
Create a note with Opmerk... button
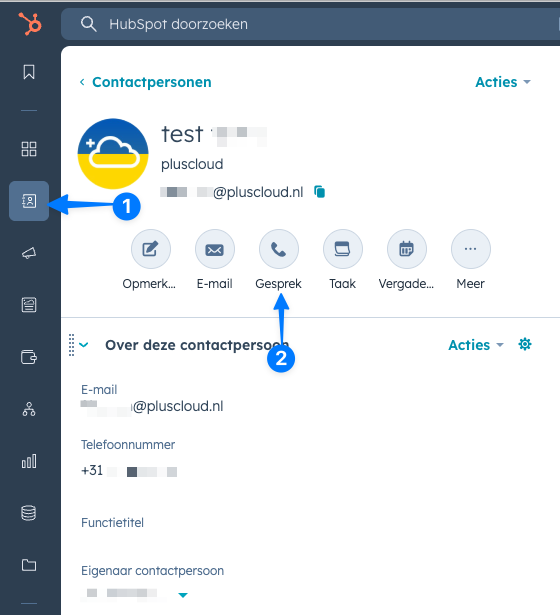pos(151,249)
